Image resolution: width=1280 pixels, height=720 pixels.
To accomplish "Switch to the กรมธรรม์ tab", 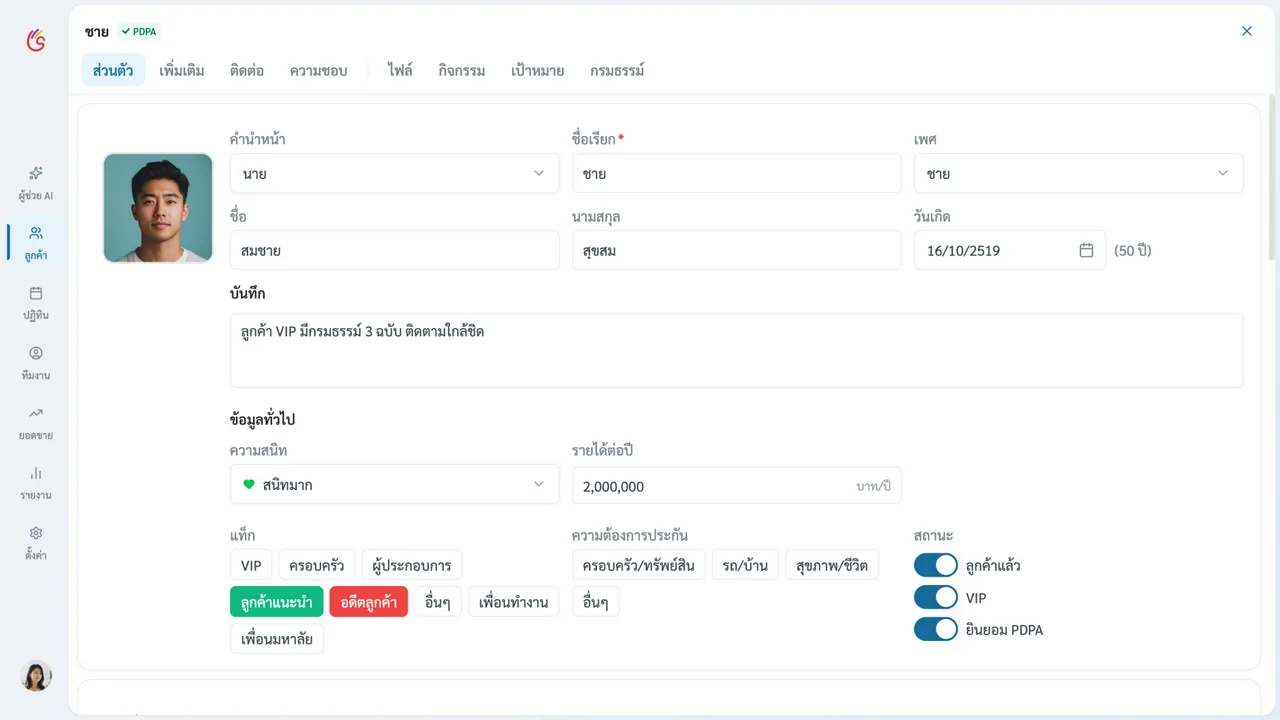I will tap(617, 70).
